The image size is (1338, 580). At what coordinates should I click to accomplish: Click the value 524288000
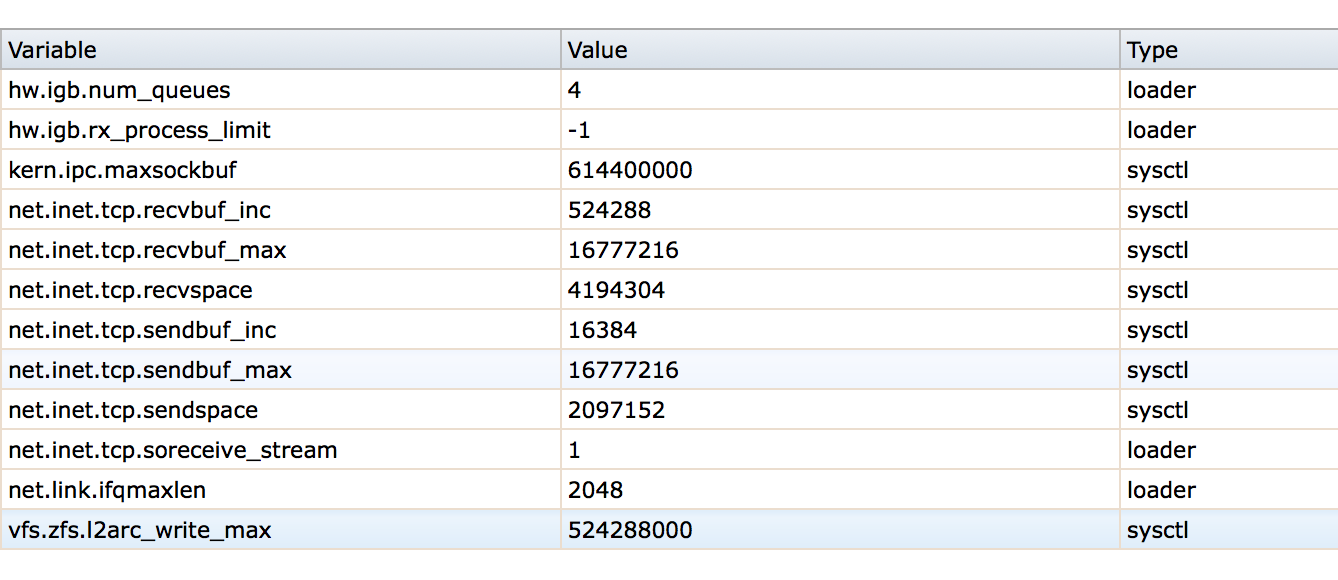(x=630, y=530)
